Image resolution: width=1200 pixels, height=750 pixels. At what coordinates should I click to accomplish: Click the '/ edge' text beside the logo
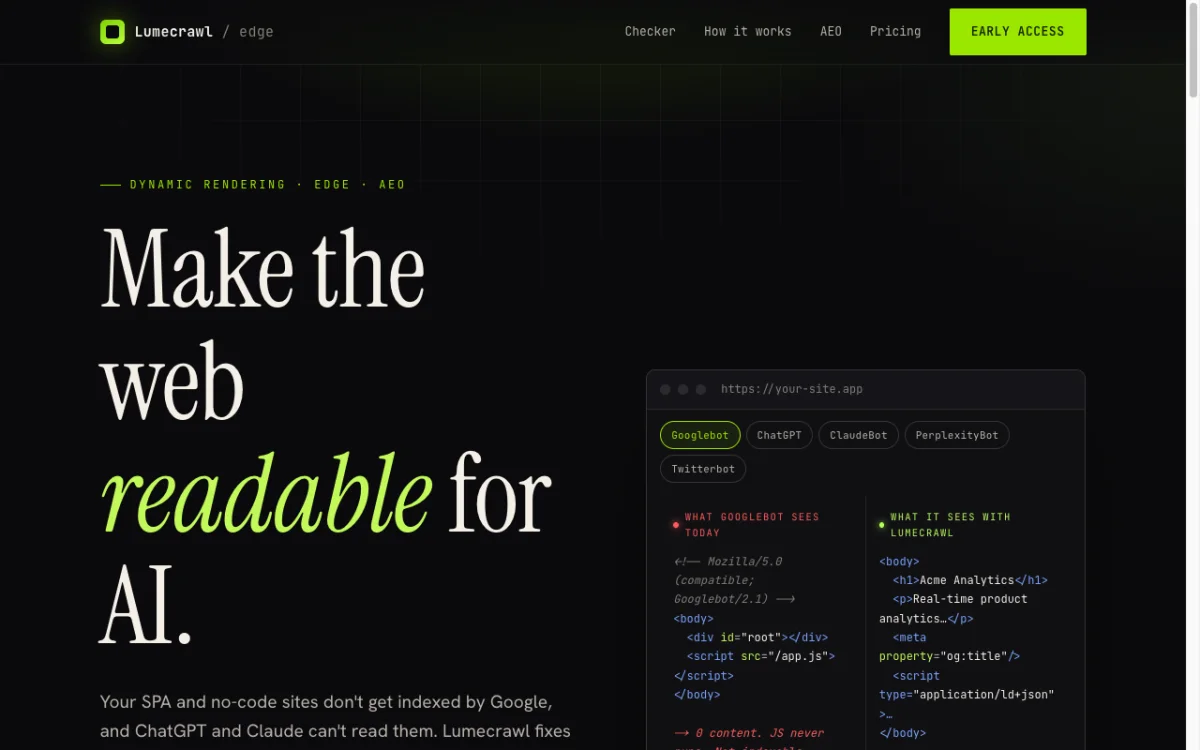(x=248, y=32)
